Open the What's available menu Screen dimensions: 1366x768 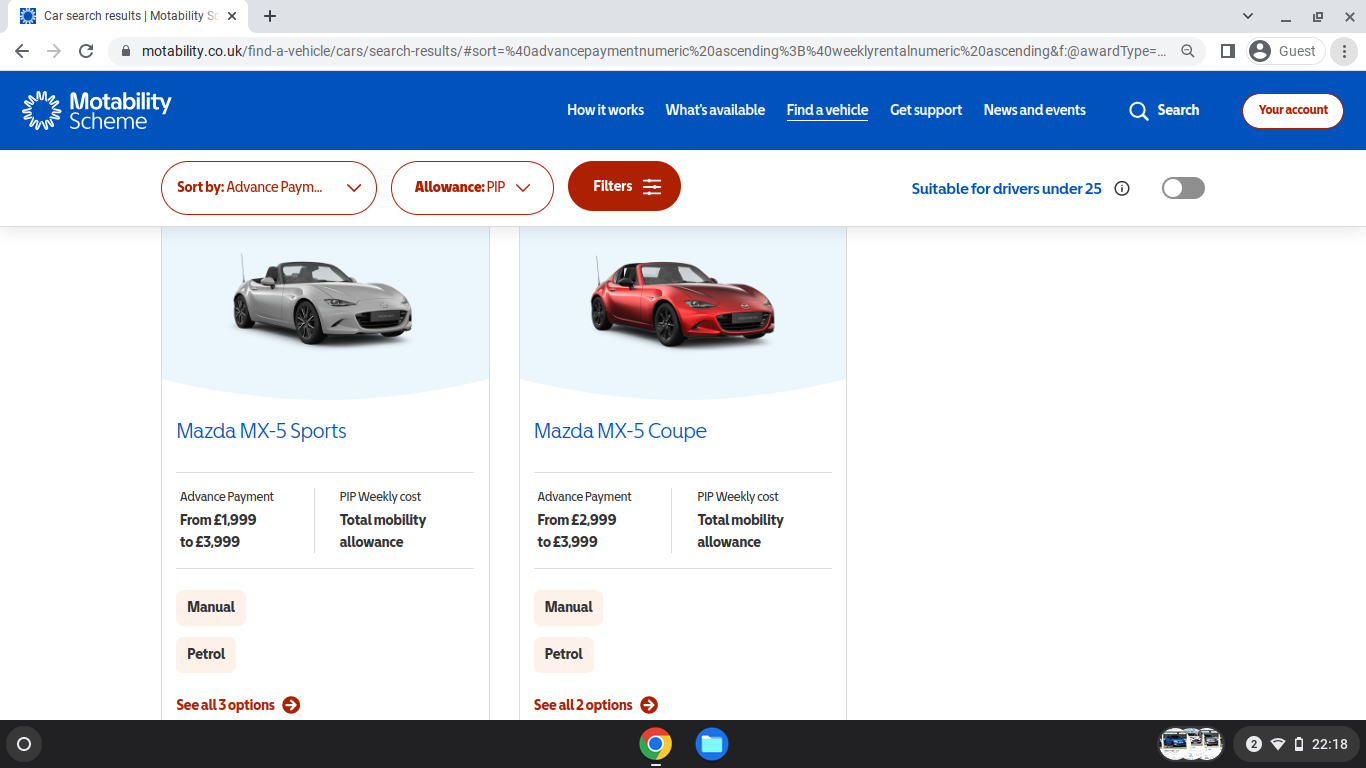715,110
